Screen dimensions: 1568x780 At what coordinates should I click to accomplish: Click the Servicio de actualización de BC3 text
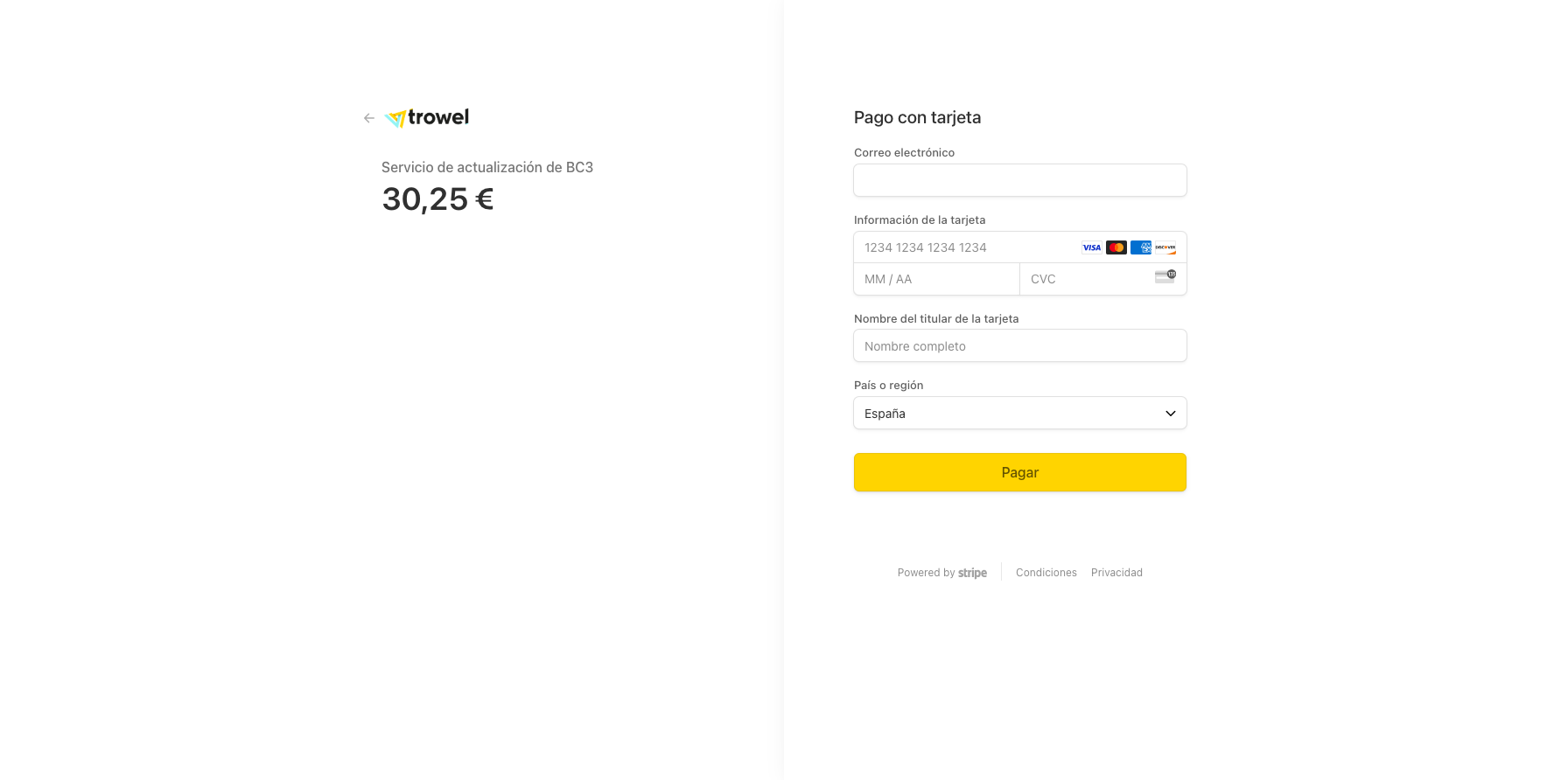point(486,167)
